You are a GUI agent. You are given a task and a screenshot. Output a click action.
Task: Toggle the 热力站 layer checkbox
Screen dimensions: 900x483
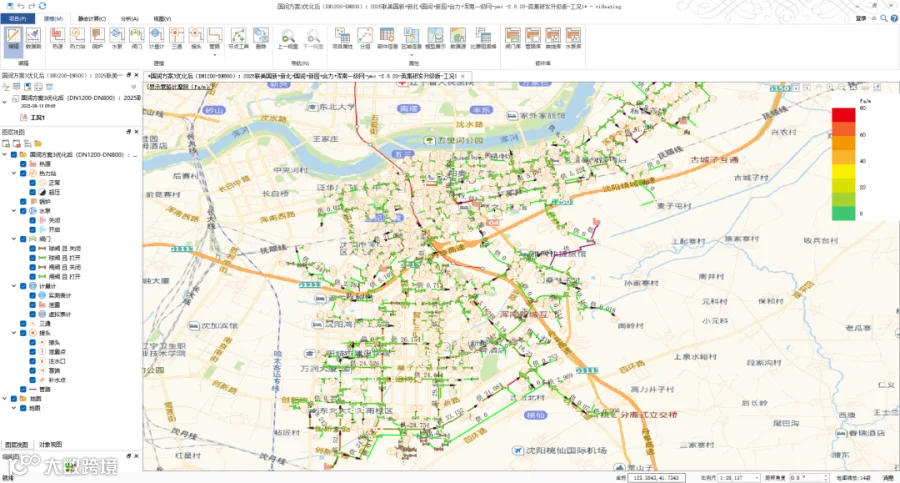pyautogui.click(x=23, y=173)
